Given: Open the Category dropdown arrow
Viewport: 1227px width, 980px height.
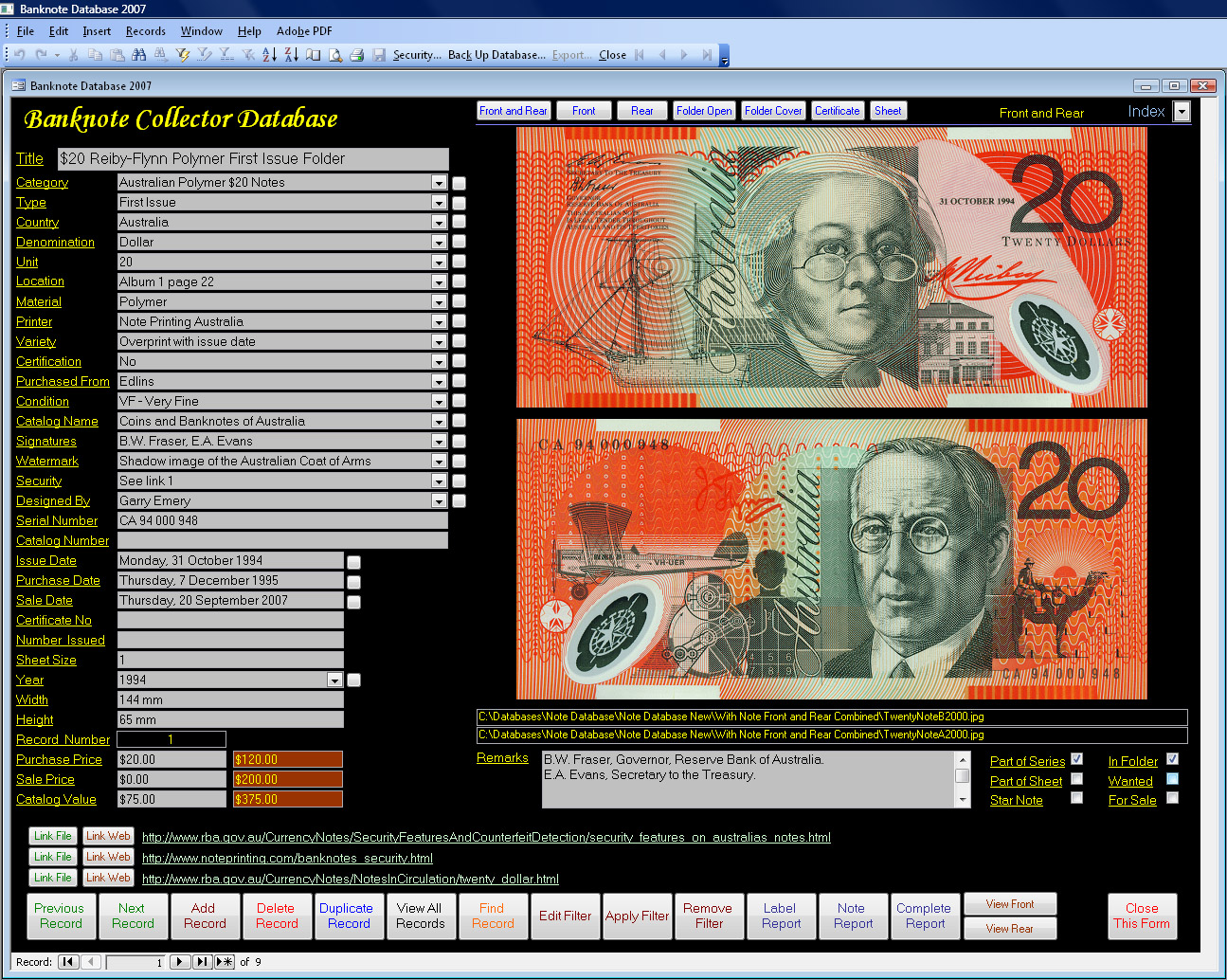Looking at the screenshot, I should point(439,182).
